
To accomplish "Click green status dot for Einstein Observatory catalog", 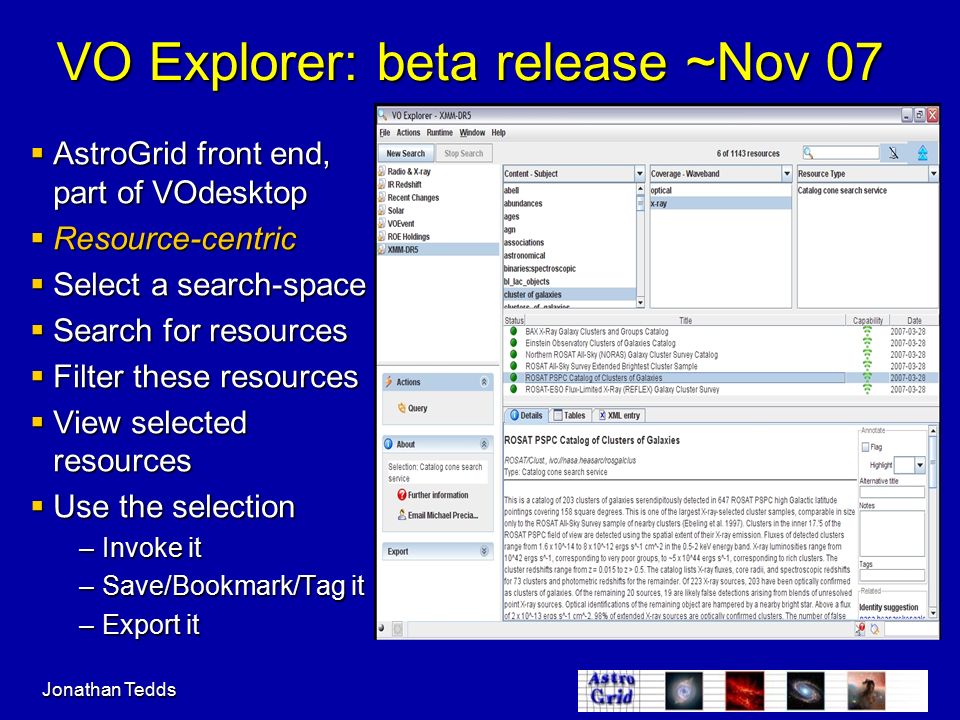I will coord(513,343).
